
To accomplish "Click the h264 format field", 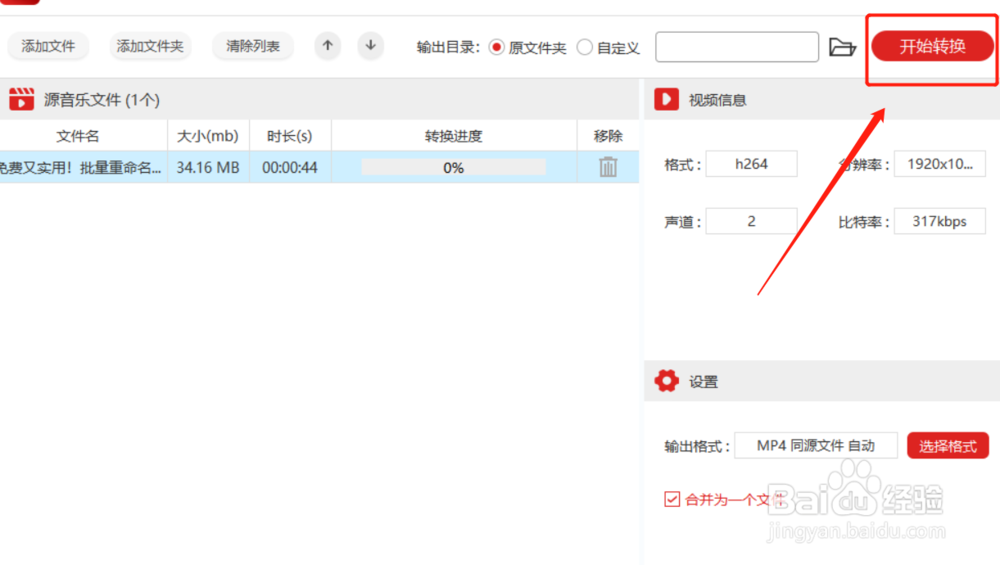I will (x=751, y=164).
